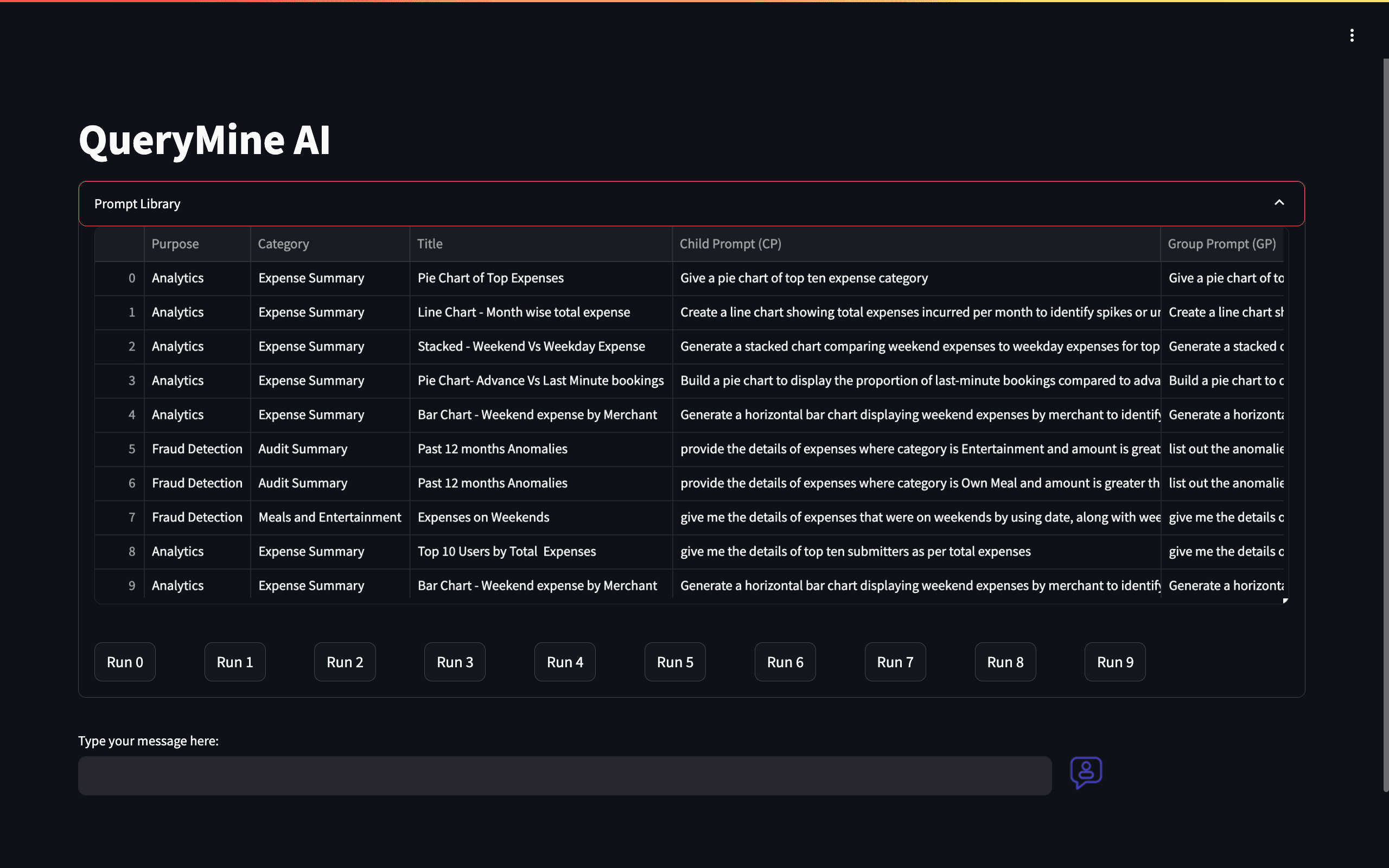The image size is (1389, 868).
Task: Click inside the message text field
Action: (x=564, y=776)
